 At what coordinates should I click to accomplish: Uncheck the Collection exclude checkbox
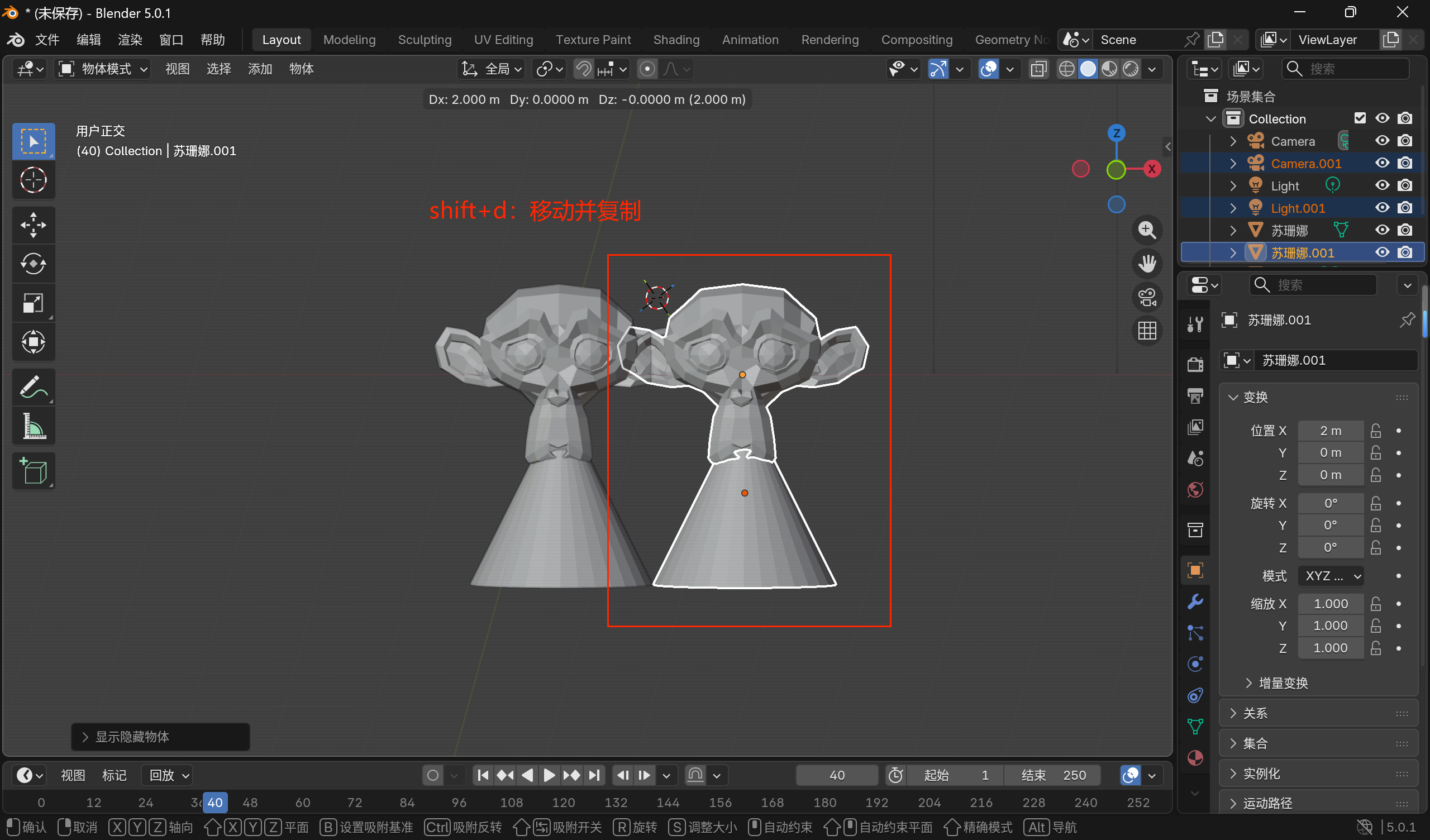[x=1360, y=118]
